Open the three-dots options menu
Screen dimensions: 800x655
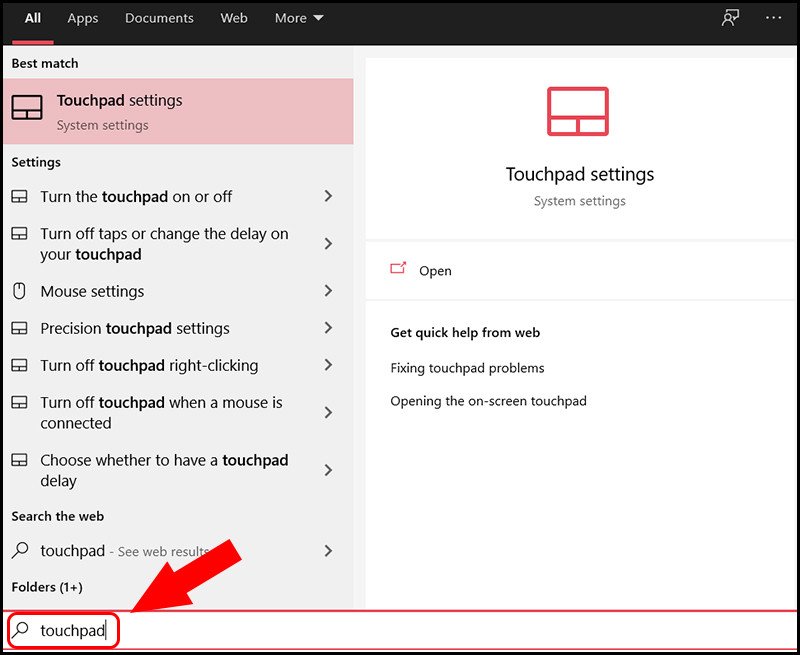(x=773, y=18)
